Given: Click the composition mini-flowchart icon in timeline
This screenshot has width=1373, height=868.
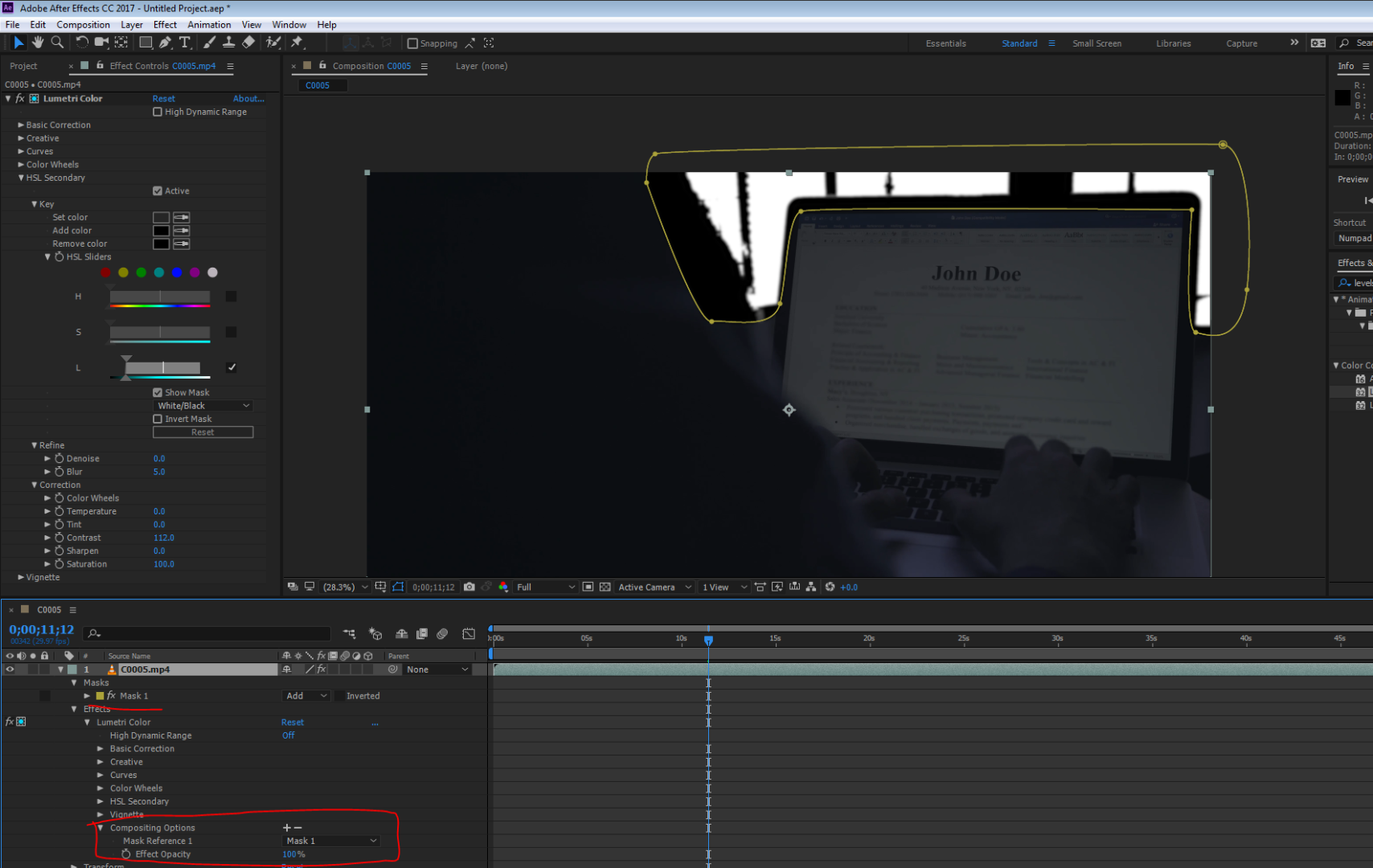Looking at the screenshot, I should pos(349,634).
